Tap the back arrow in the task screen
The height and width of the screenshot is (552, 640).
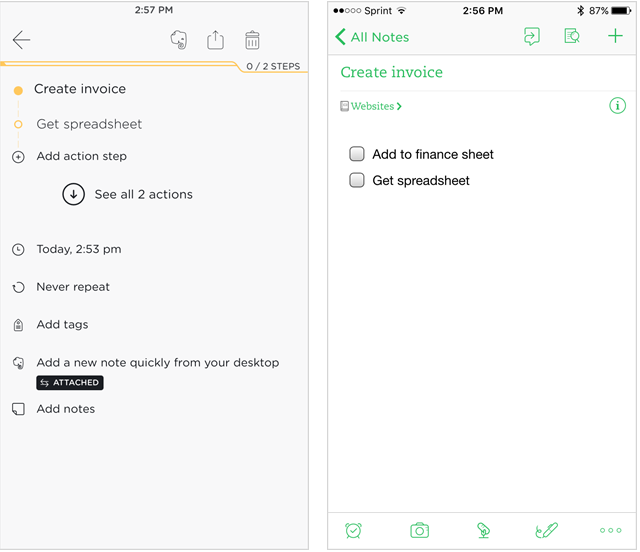(x=21, y=40)
